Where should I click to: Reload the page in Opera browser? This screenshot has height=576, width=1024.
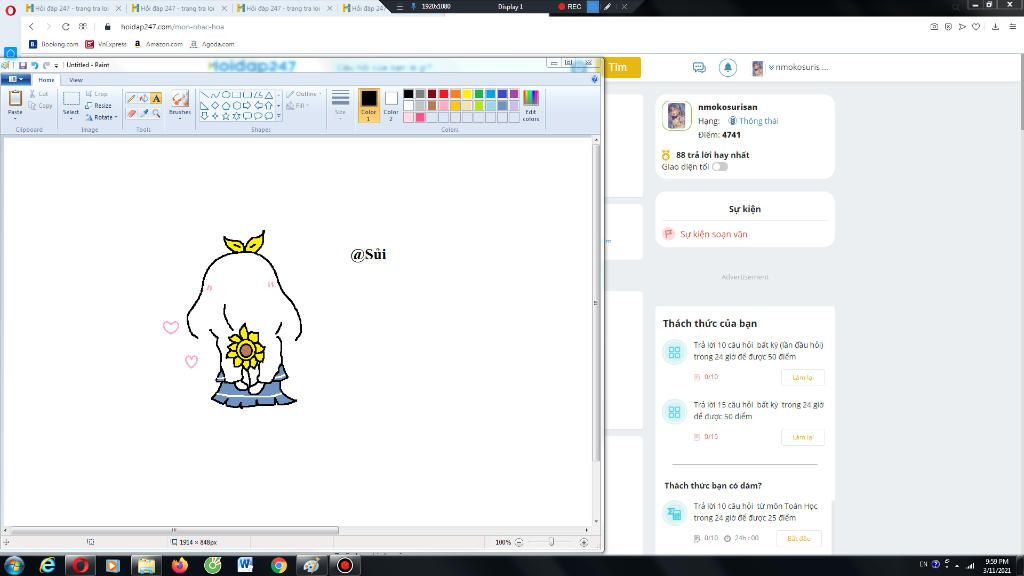tap(65, 27)
